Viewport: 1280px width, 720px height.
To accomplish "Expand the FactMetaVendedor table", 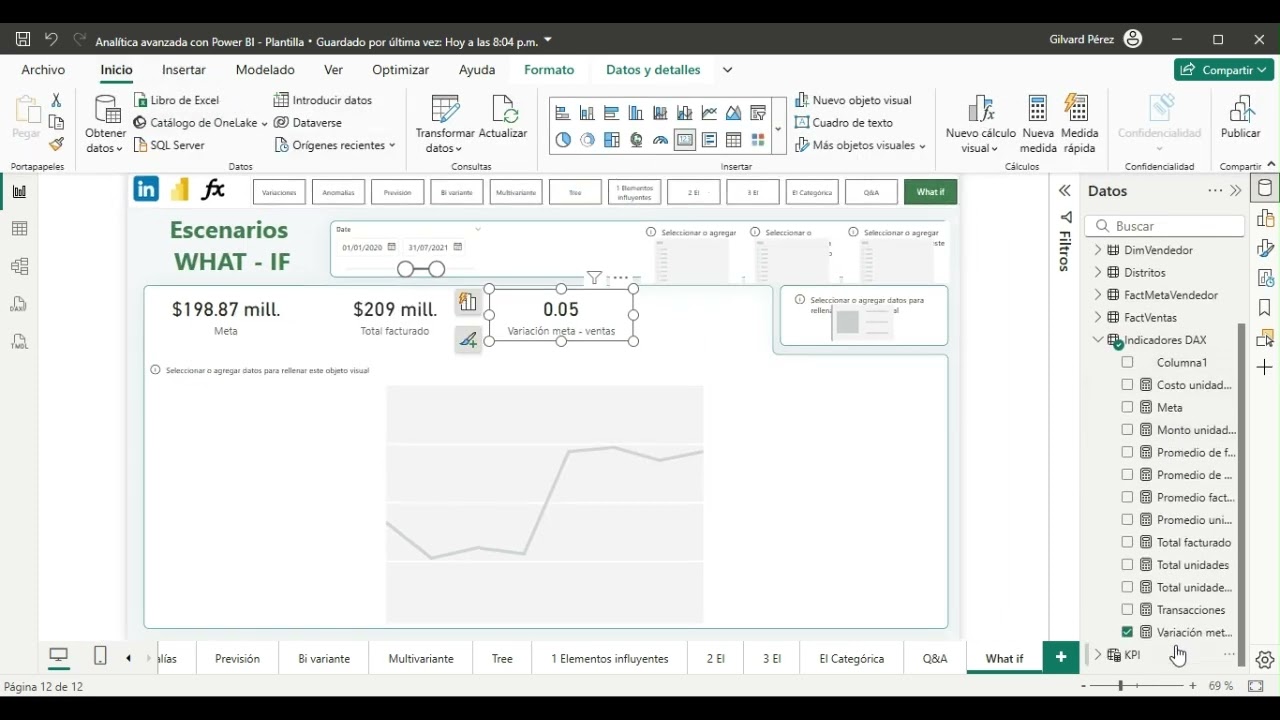I will (1098, 295).
